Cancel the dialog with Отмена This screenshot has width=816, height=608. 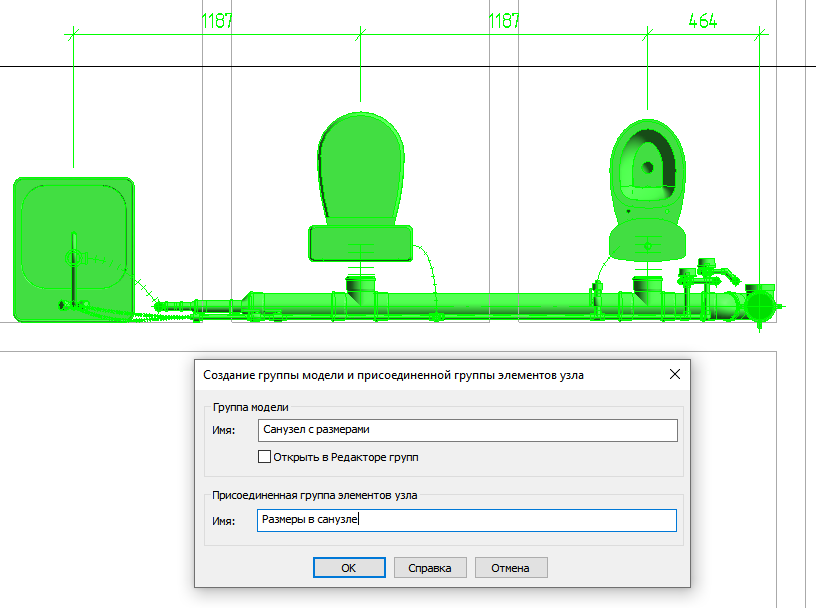(511, 567)
